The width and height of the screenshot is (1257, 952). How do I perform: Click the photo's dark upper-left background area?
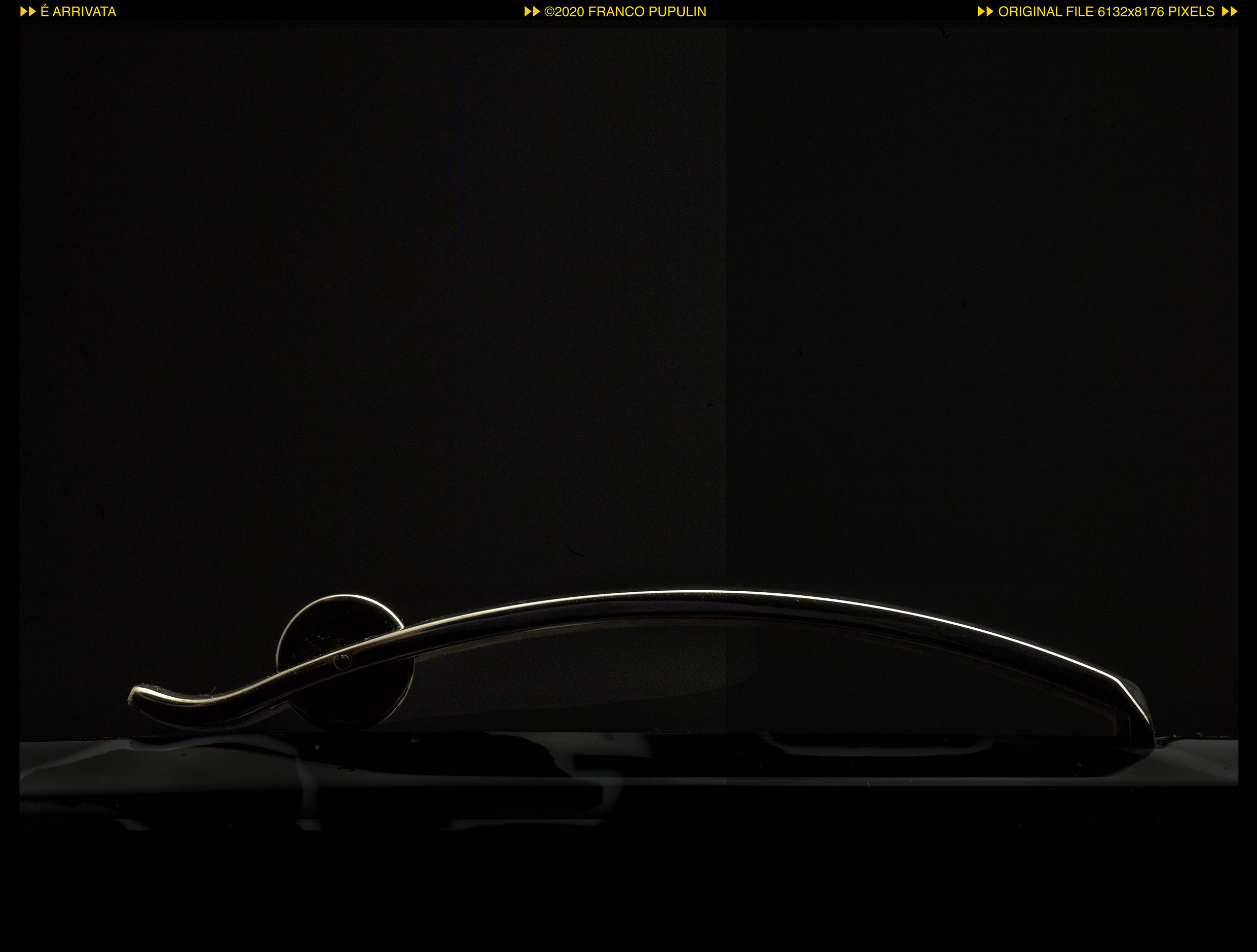click(x=170, y=170)
